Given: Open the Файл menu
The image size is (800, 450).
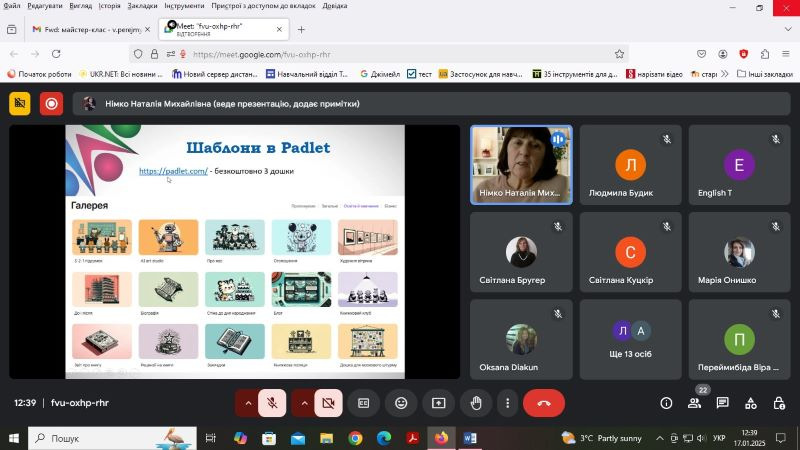Looking at the screenshot, I should (x=12, y=6).
